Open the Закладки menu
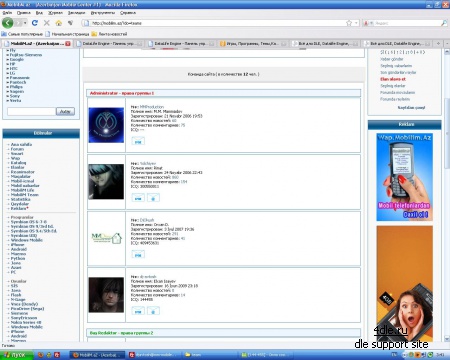450x360 pixels. click(x=76, y=13)
